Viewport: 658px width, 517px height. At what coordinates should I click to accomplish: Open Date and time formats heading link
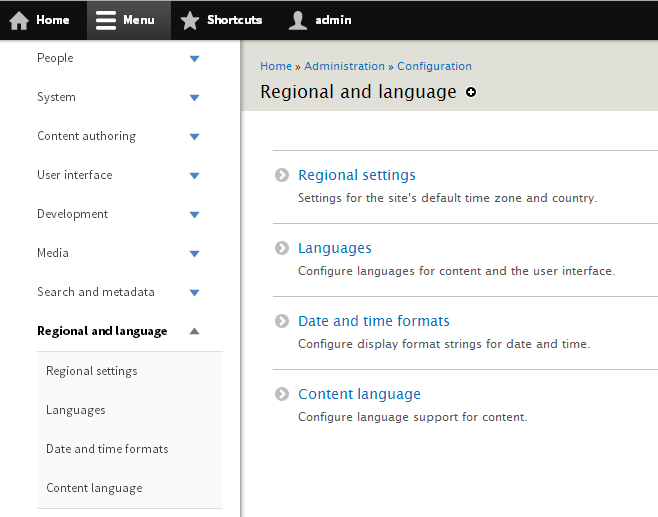click(x=373, y=321)
